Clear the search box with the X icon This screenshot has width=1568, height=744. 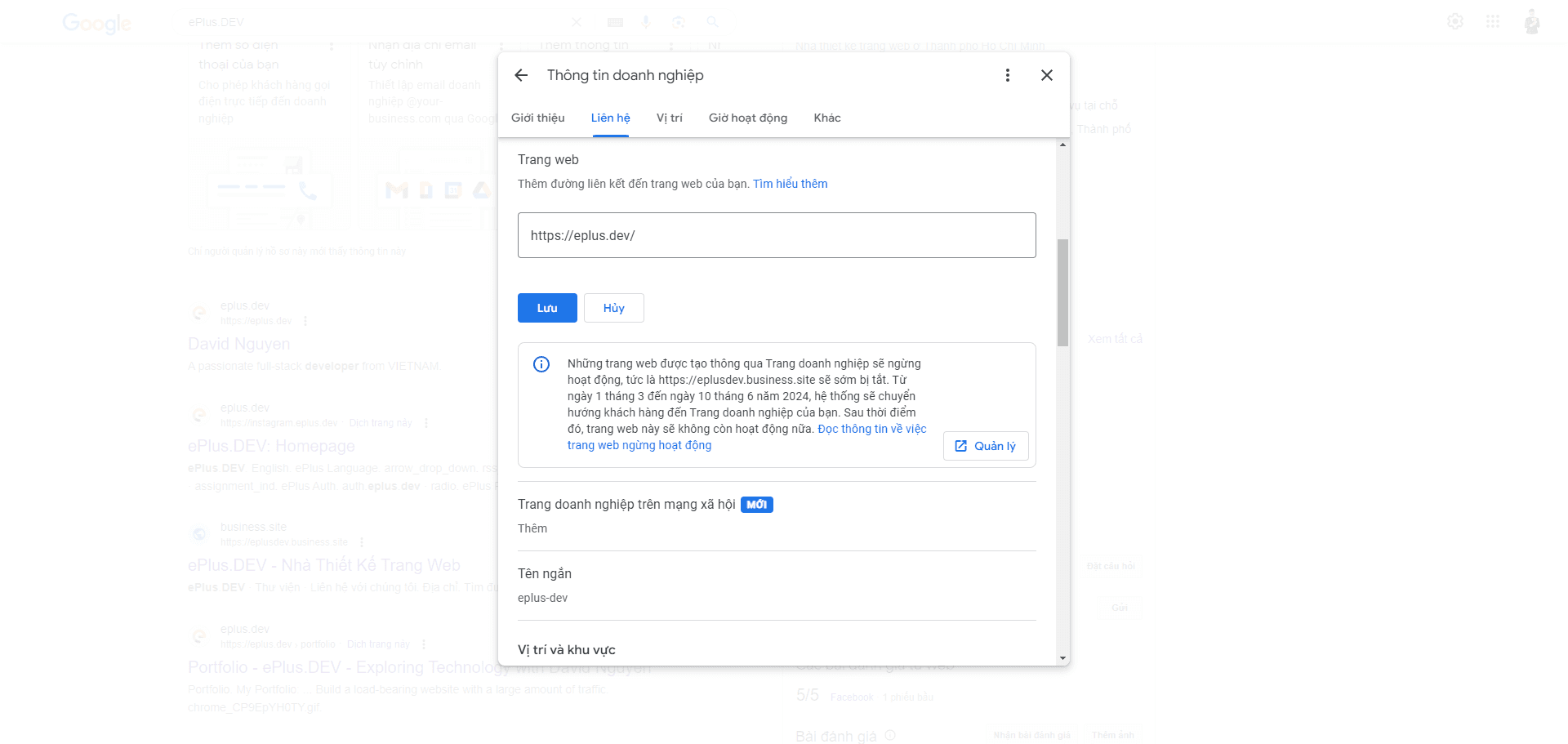coord(577,22)
